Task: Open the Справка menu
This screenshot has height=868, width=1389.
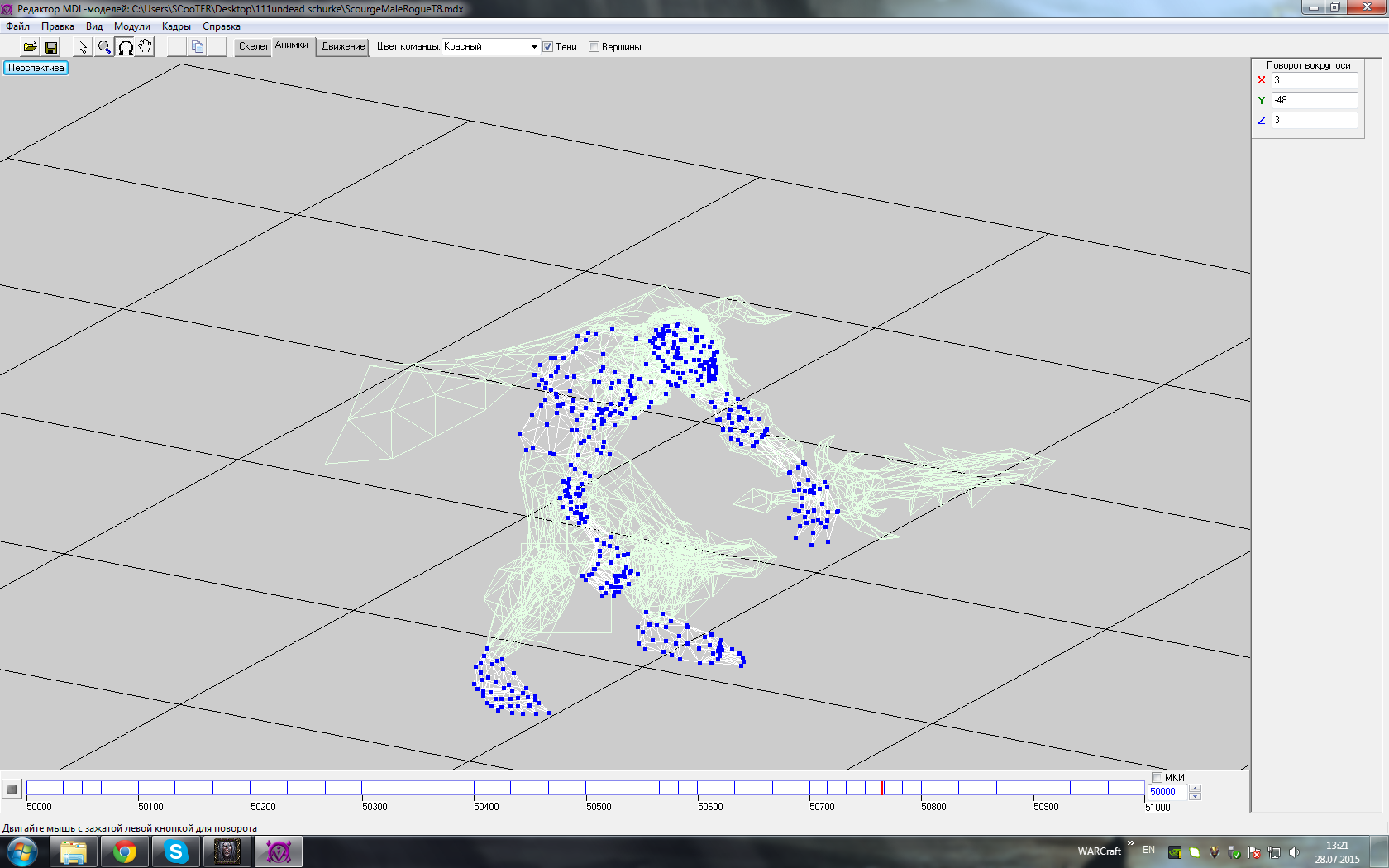Action: [222, 26]
